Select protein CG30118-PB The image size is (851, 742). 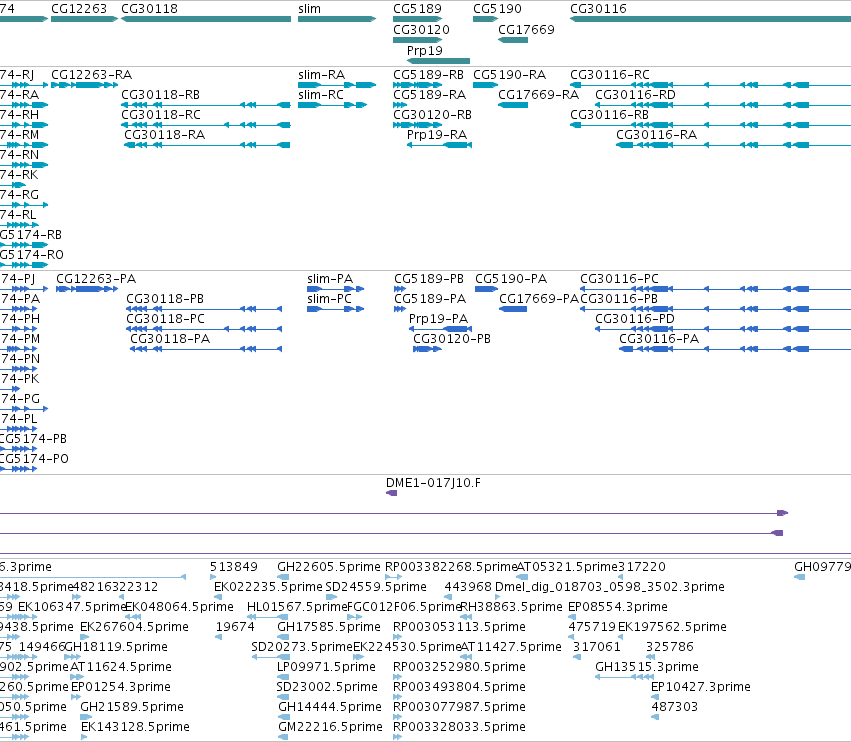(x=165, y=299)
